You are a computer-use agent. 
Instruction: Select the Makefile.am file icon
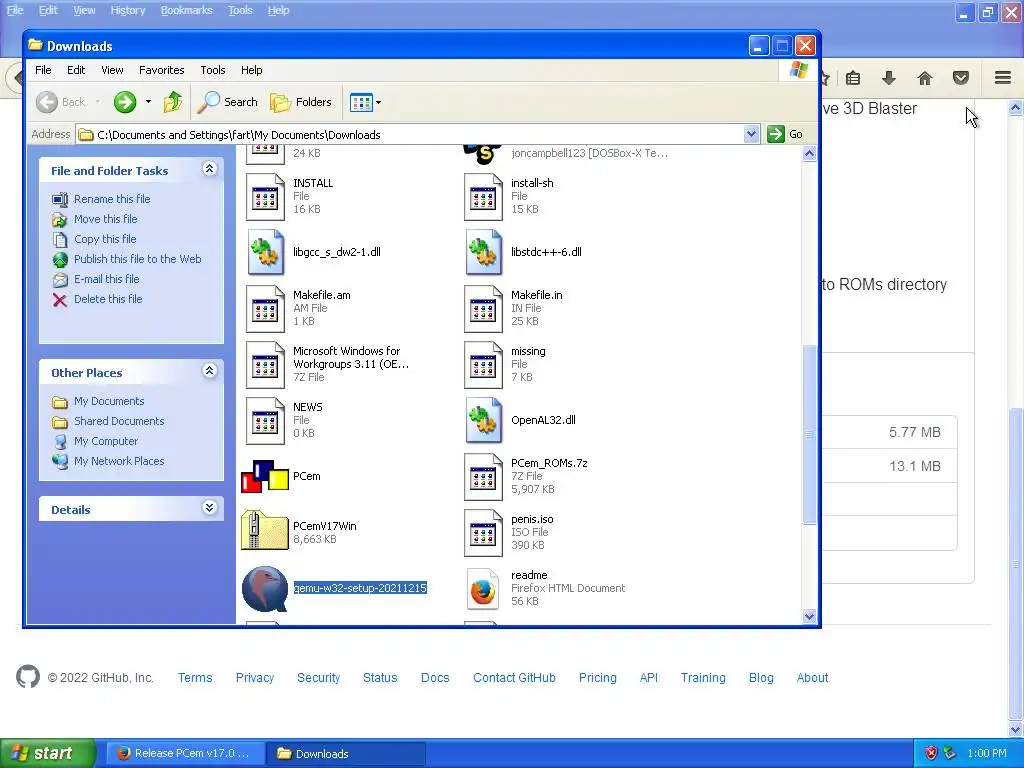[x=265, y=308]
